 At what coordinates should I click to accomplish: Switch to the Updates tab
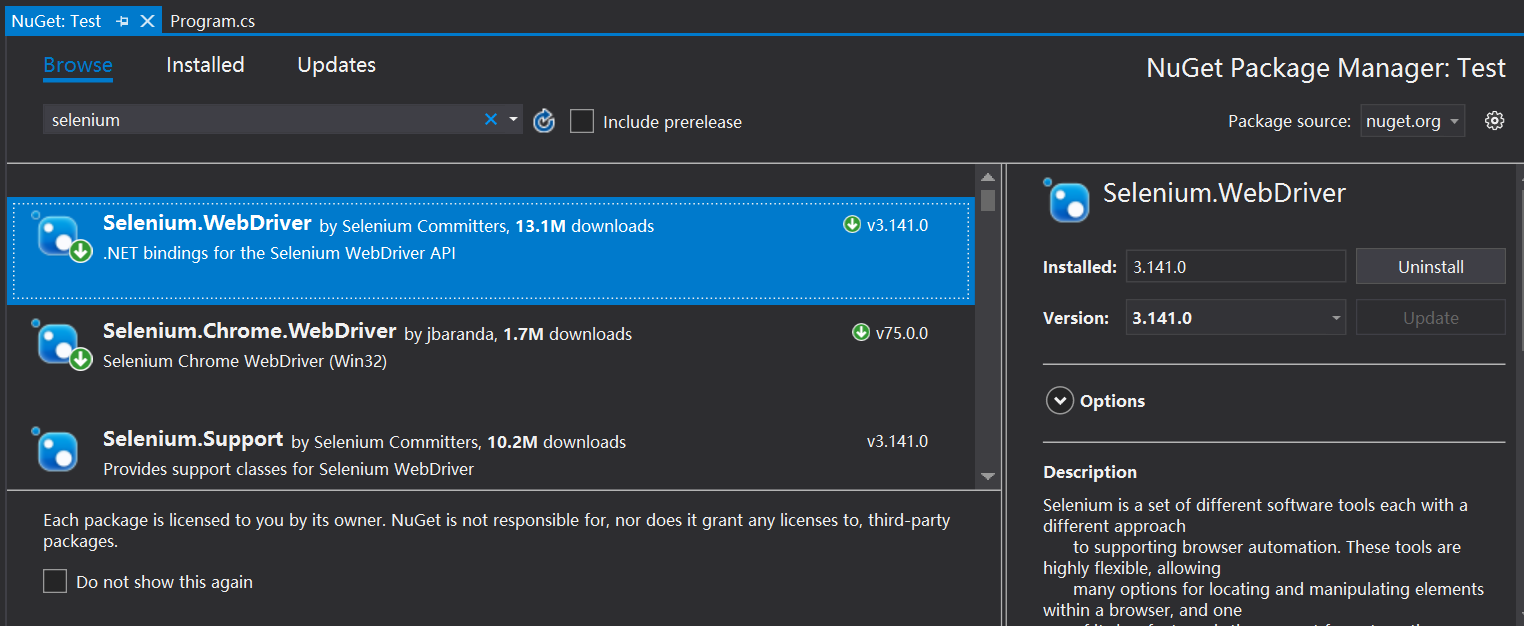pos(336,65)
